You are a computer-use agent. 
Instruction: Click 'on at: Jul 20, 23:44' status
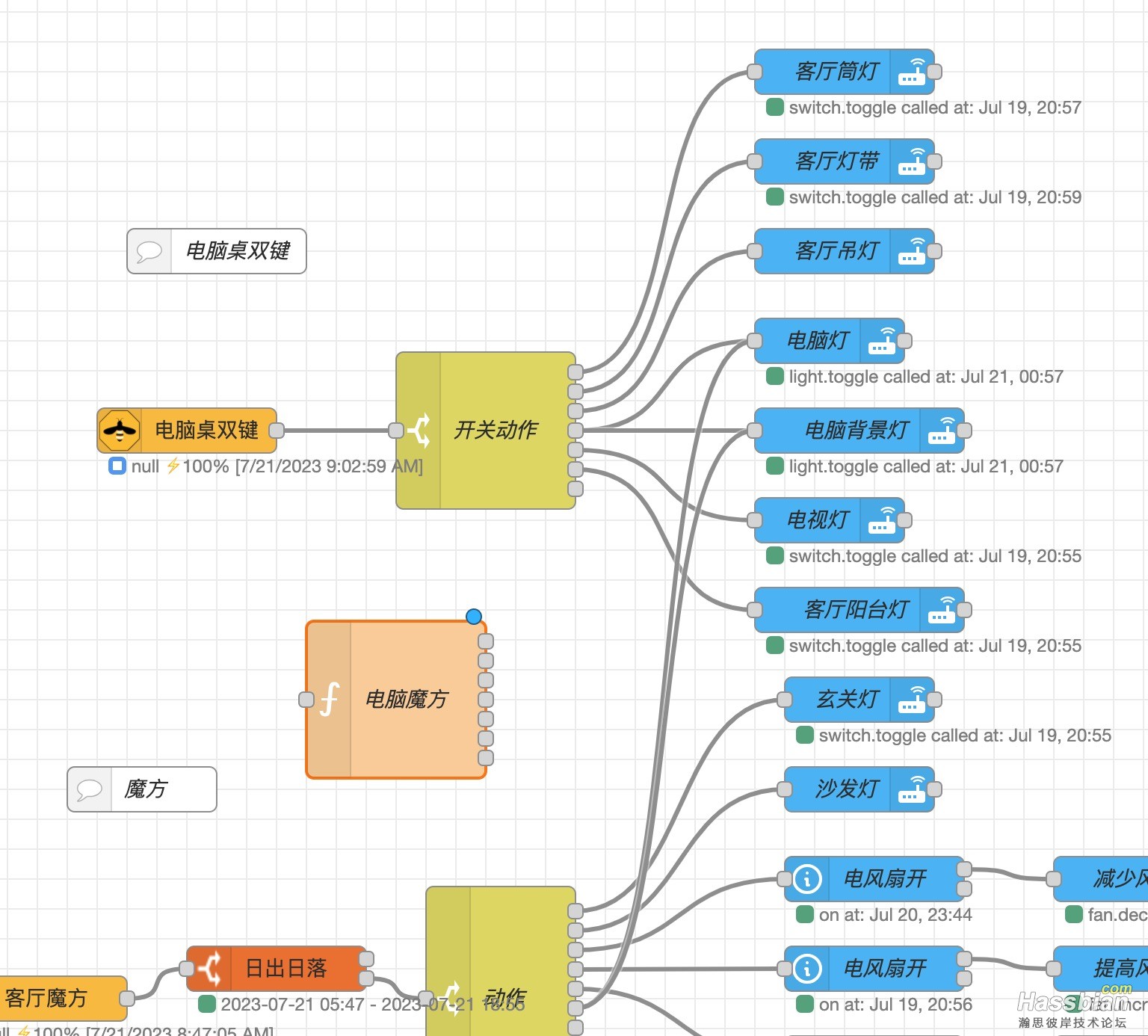[895, 915]
